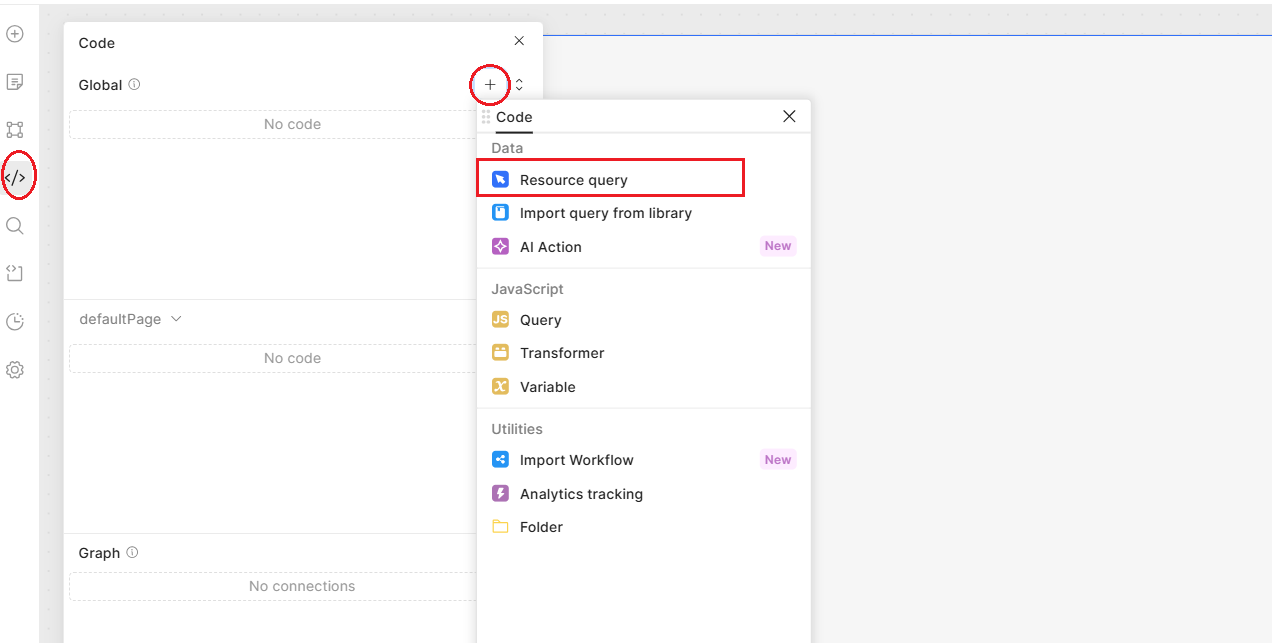The image size is (1272, 643).
Task: Close the Code panel
Action: (519, 41)
